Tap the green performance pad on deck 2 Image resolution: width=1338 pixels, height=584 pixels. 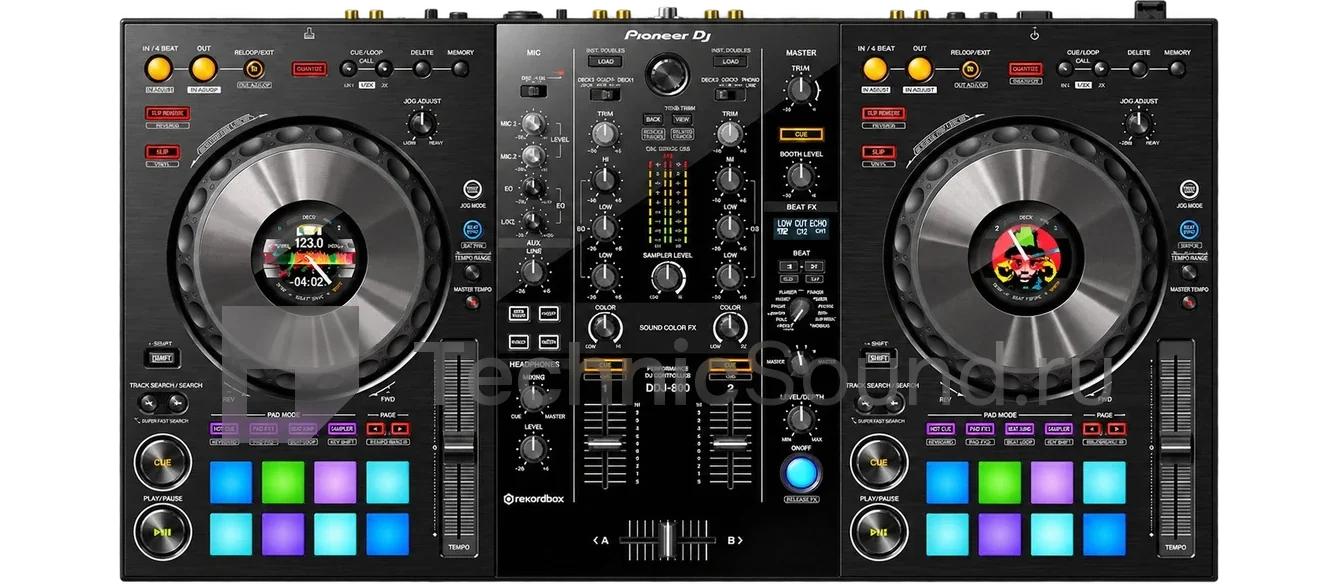point(999,482)
